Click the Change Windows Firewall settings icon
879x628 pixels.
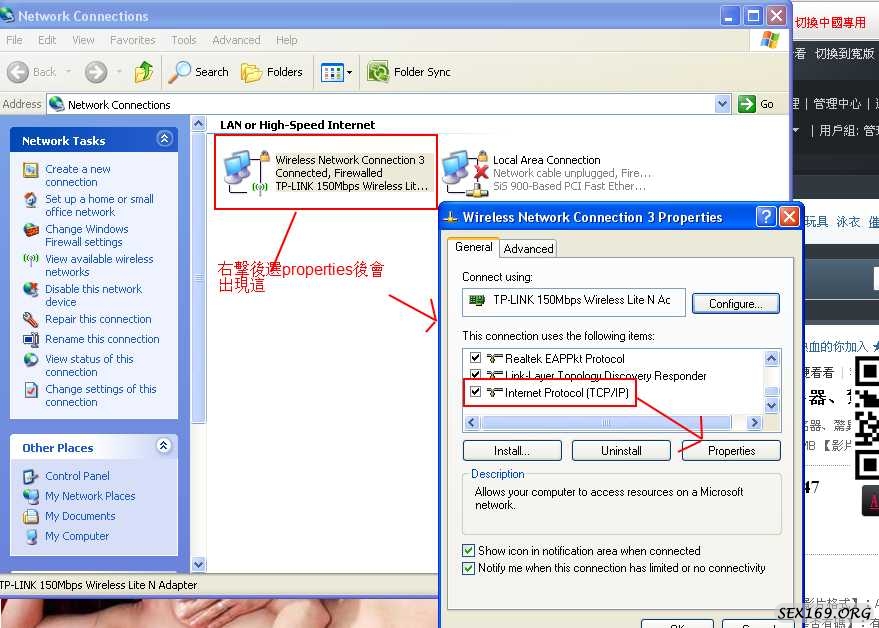pyautogui.click(x=31, y=230)
